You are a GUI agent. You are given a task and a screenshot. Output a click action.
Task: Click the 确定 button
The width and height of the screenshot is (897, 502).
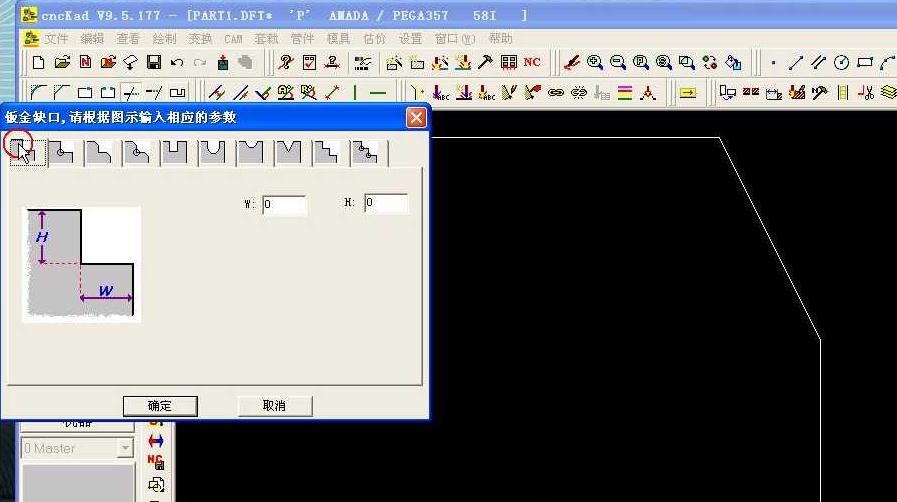160,406
